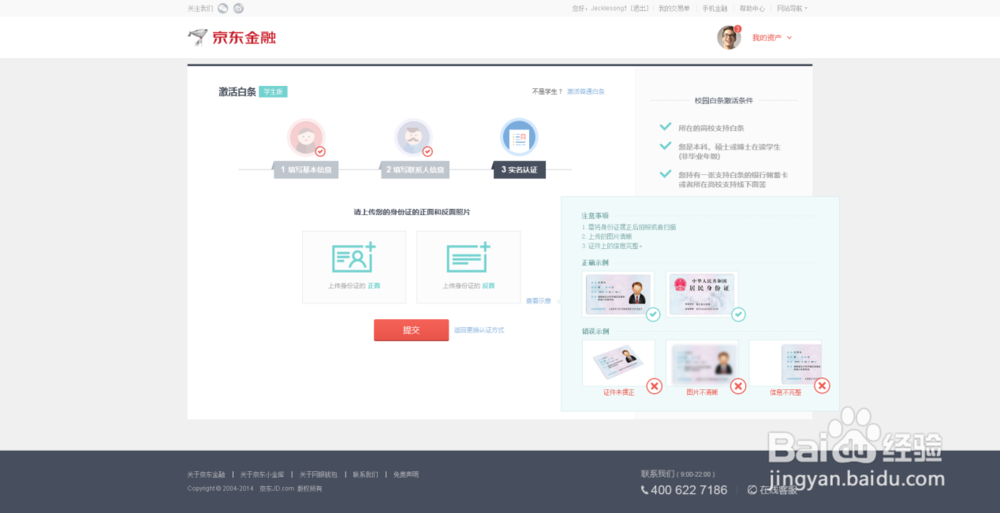This screenshot has height=513, width=1000.
Task: Click 关于京东金融 footer link
Action: click(206, 475)
